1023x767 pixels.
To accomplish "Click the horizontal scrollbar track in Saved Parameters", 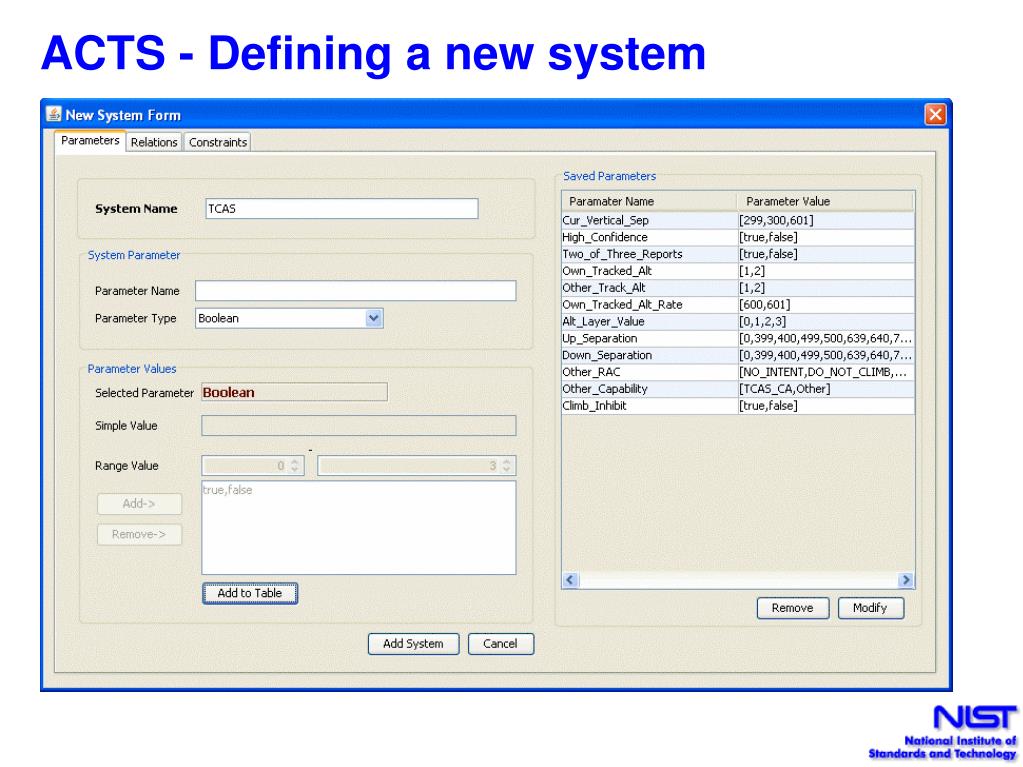I will [x=737, y=580].
